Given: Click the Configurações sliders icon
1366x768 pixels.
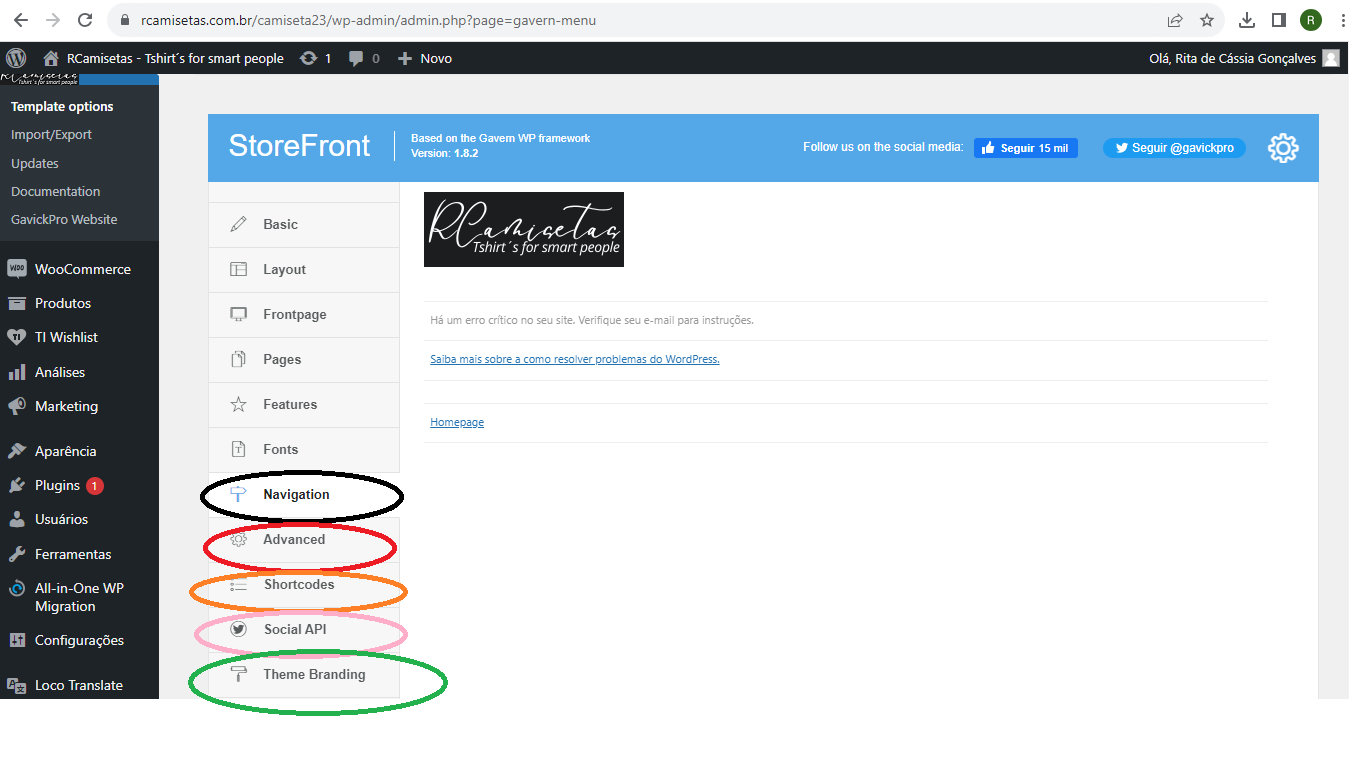Looking at the screenshot, I should [17, 640].
